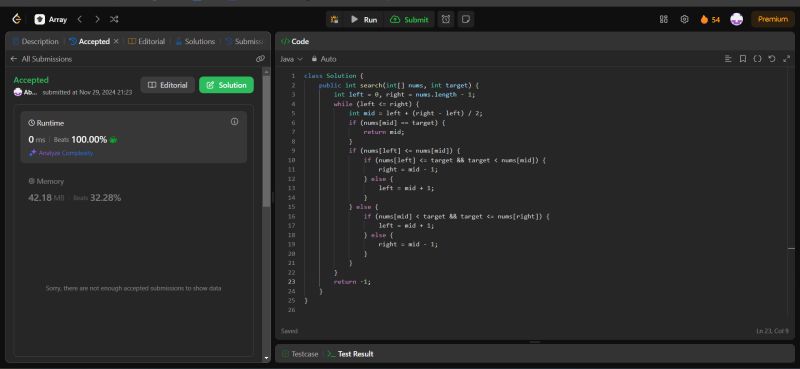800x369 pixels.
Task: Click the '42.18' memory value
Action: pyautogui.click(x=40, y=198)
